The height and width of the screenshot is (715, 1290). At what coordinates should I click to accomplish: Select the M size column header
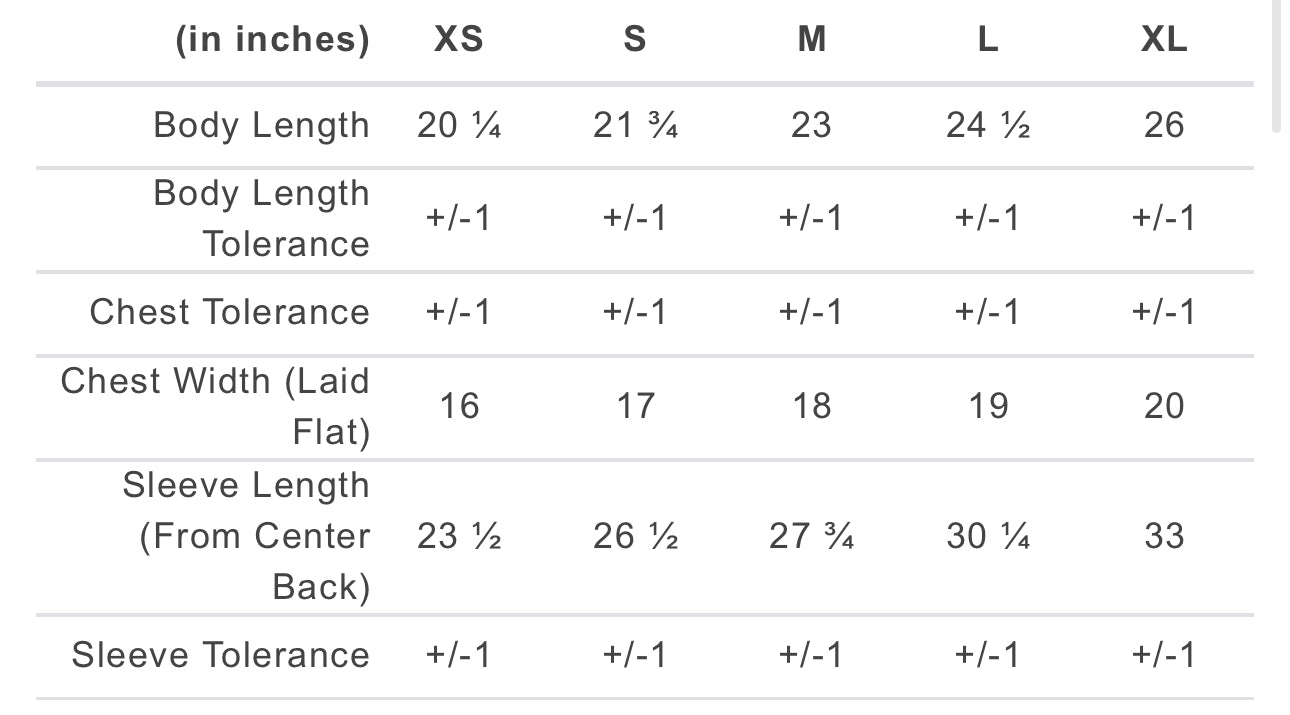811,40
